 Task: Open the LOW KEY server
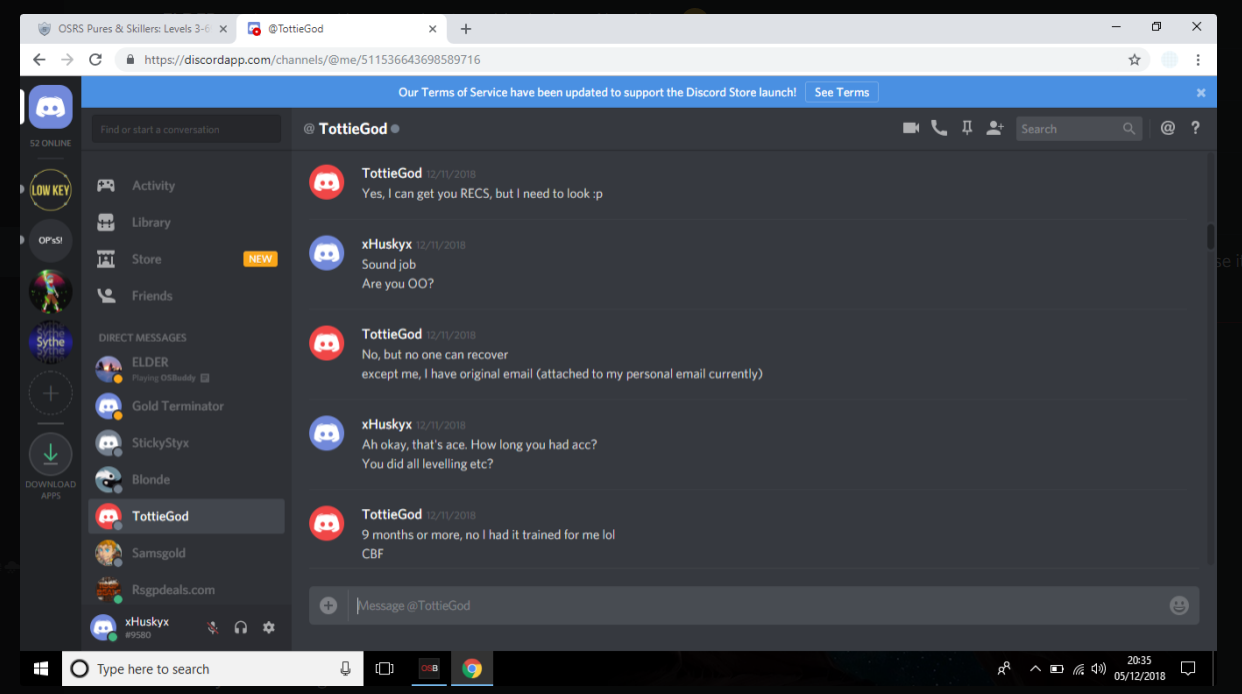point(50,189)
